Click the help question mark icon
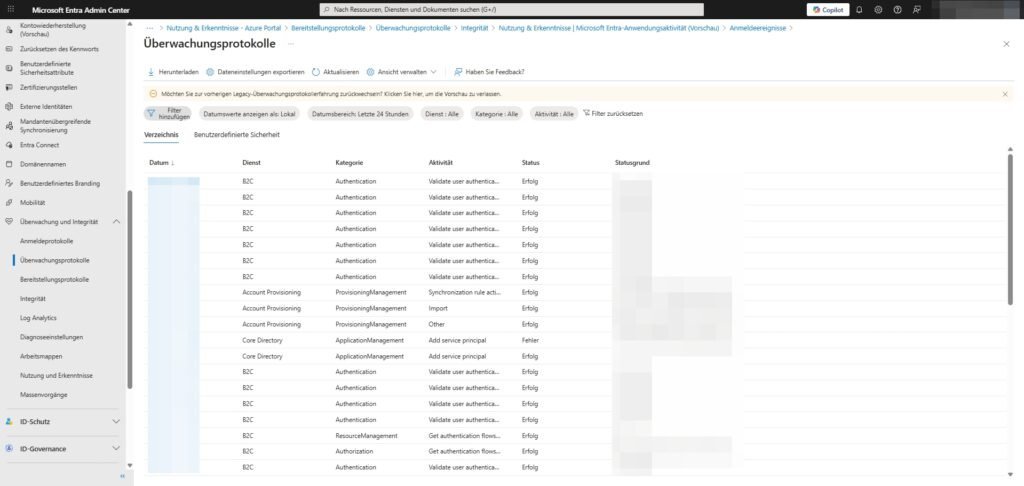 (897, 9)
